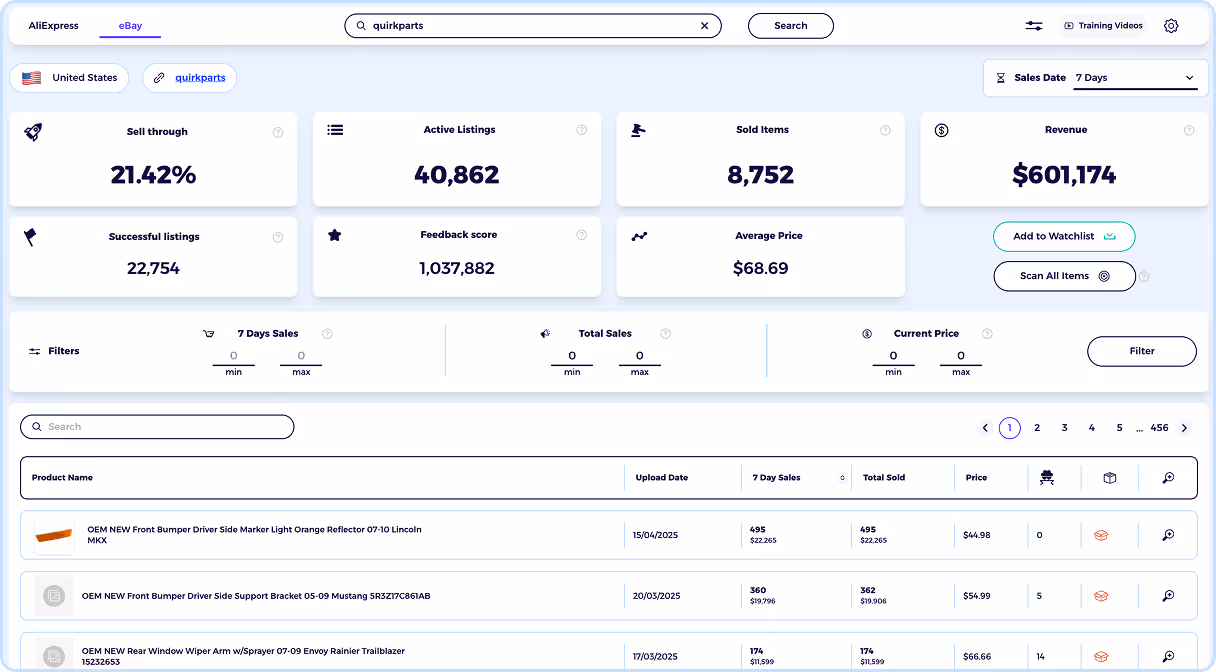Open Mustang bracket placeholder thumbnail
The image size is (1216, 672).
pyautogui.click(x=54, y=597)
